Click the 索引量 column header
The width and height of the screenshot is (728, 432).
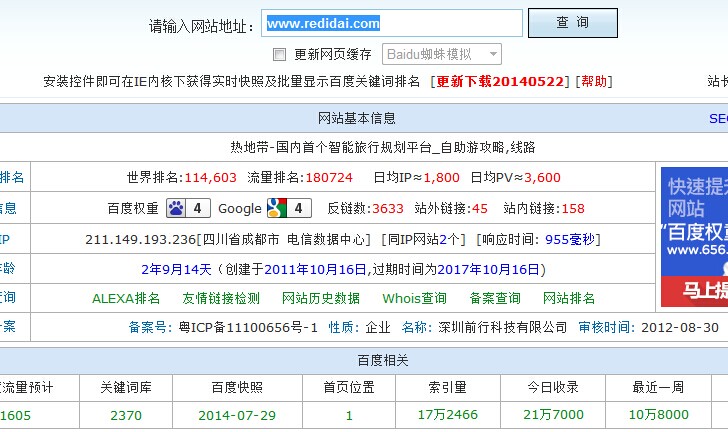point(448,387)
